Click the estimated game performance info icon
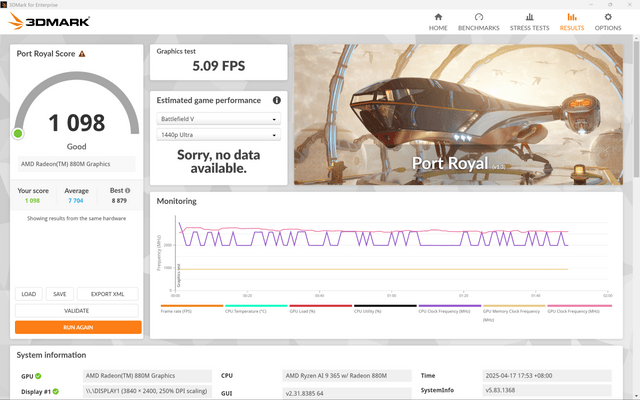The image size is (640, 400). tap(277, 100)
